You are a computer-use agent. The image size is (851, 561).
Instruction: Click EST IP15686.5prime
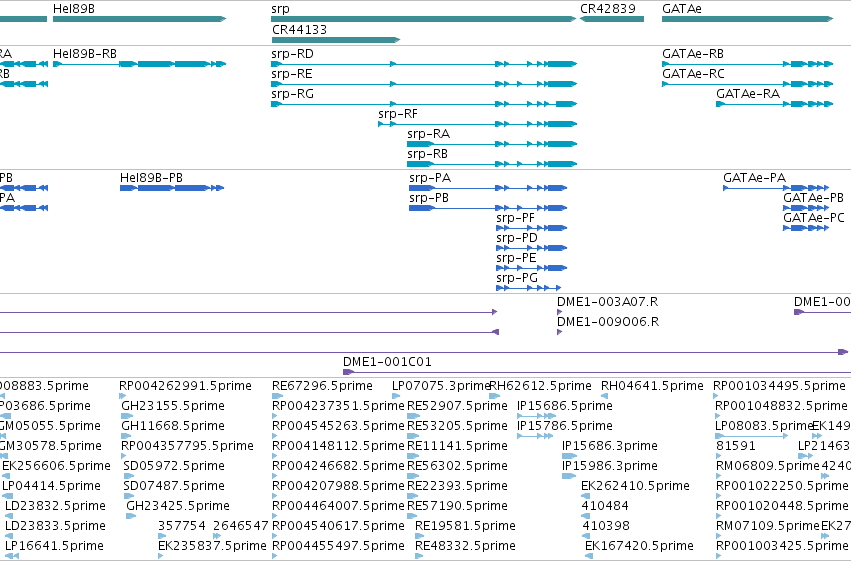(564, 406)
